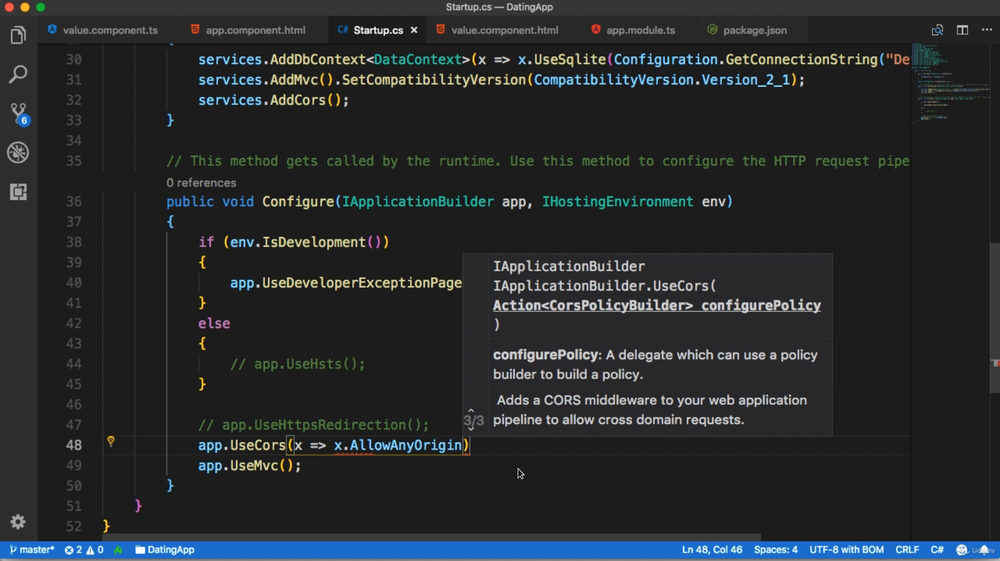Open Source Control with 6 pending changes
The image size is (1000, 561).
pyautogui.click(x=18, y=113)
